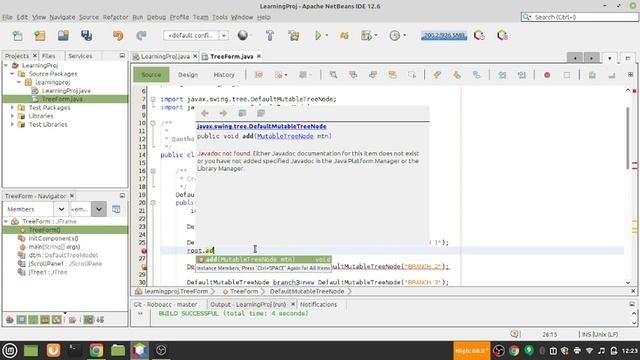Open the MutableTreeNode link in Javadoc popup
The width and height of the screenshot is (640, 360).
tap(285, 136)
